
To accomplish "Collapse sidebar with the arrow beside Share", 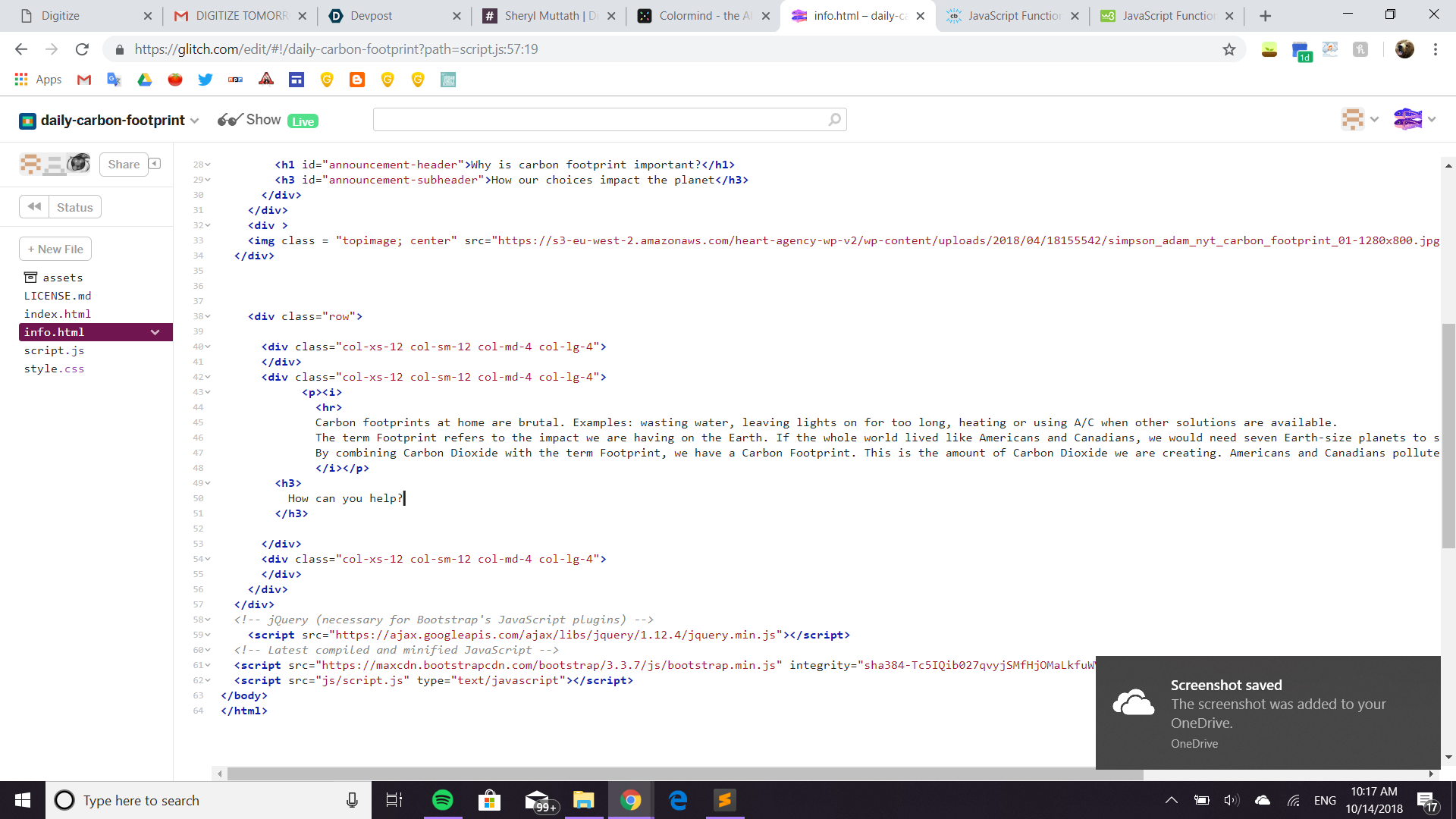I will click(155, 164).
